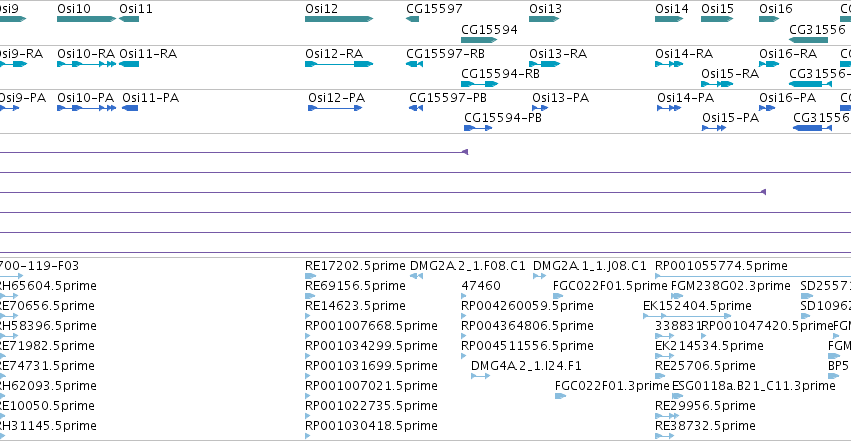851x441 pixels.
Task: Click the CG15594-PB coding glyph
Action: [x=478, y=128]
